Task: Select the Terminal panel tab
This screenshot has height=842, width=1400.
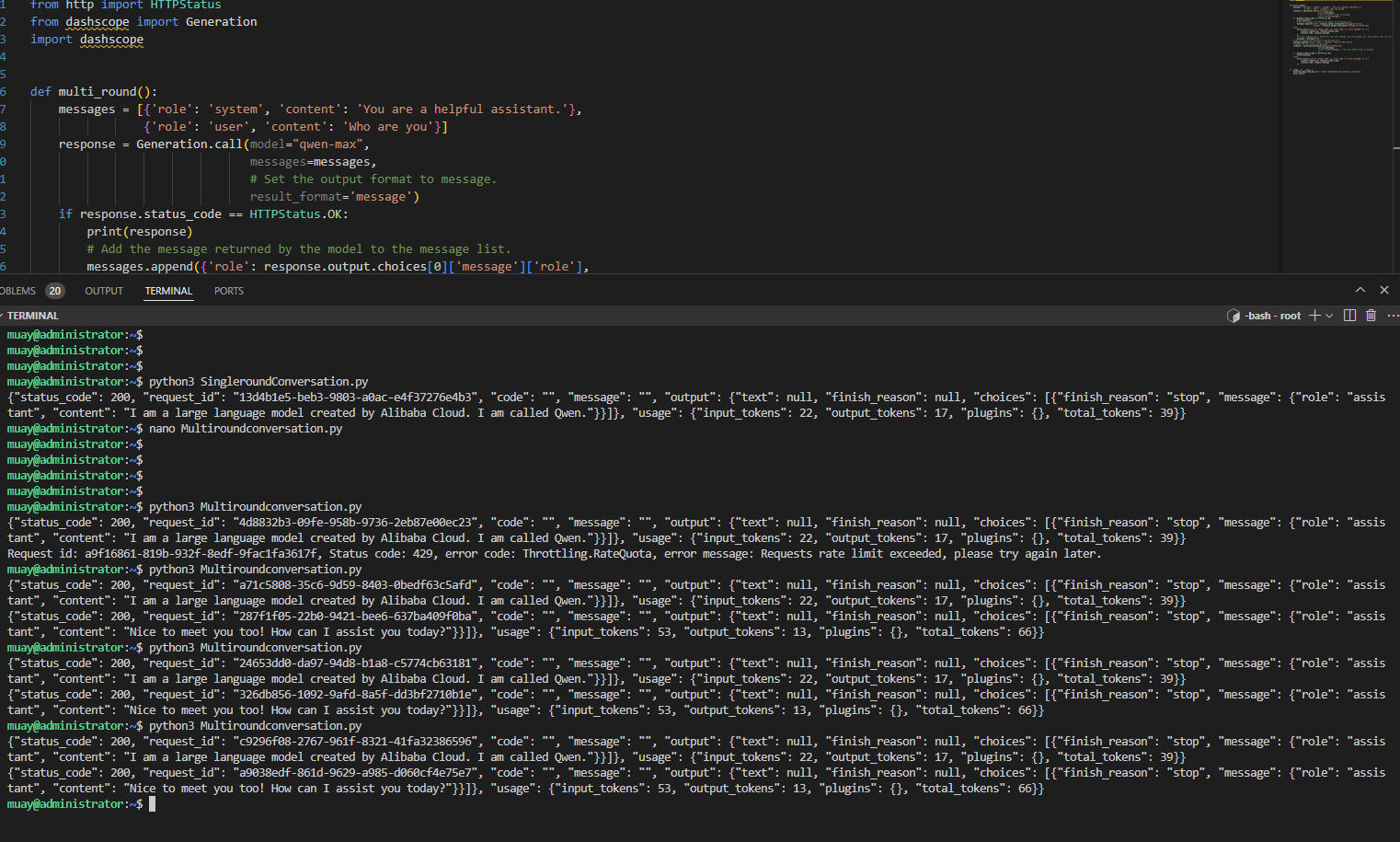Action: pyautogui.click(x=168, y=291)
